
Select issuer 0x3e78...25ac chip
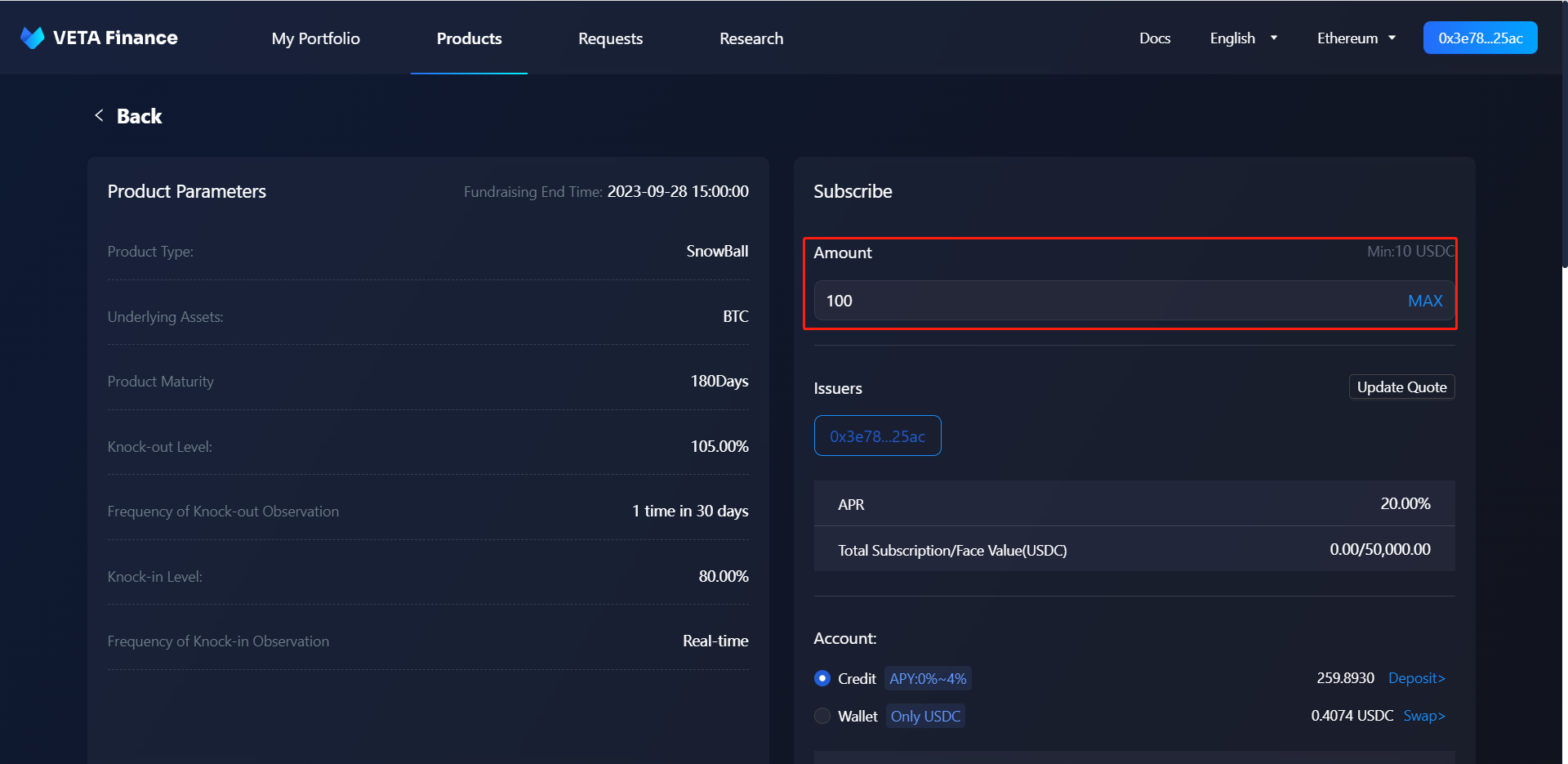point(877,436)
